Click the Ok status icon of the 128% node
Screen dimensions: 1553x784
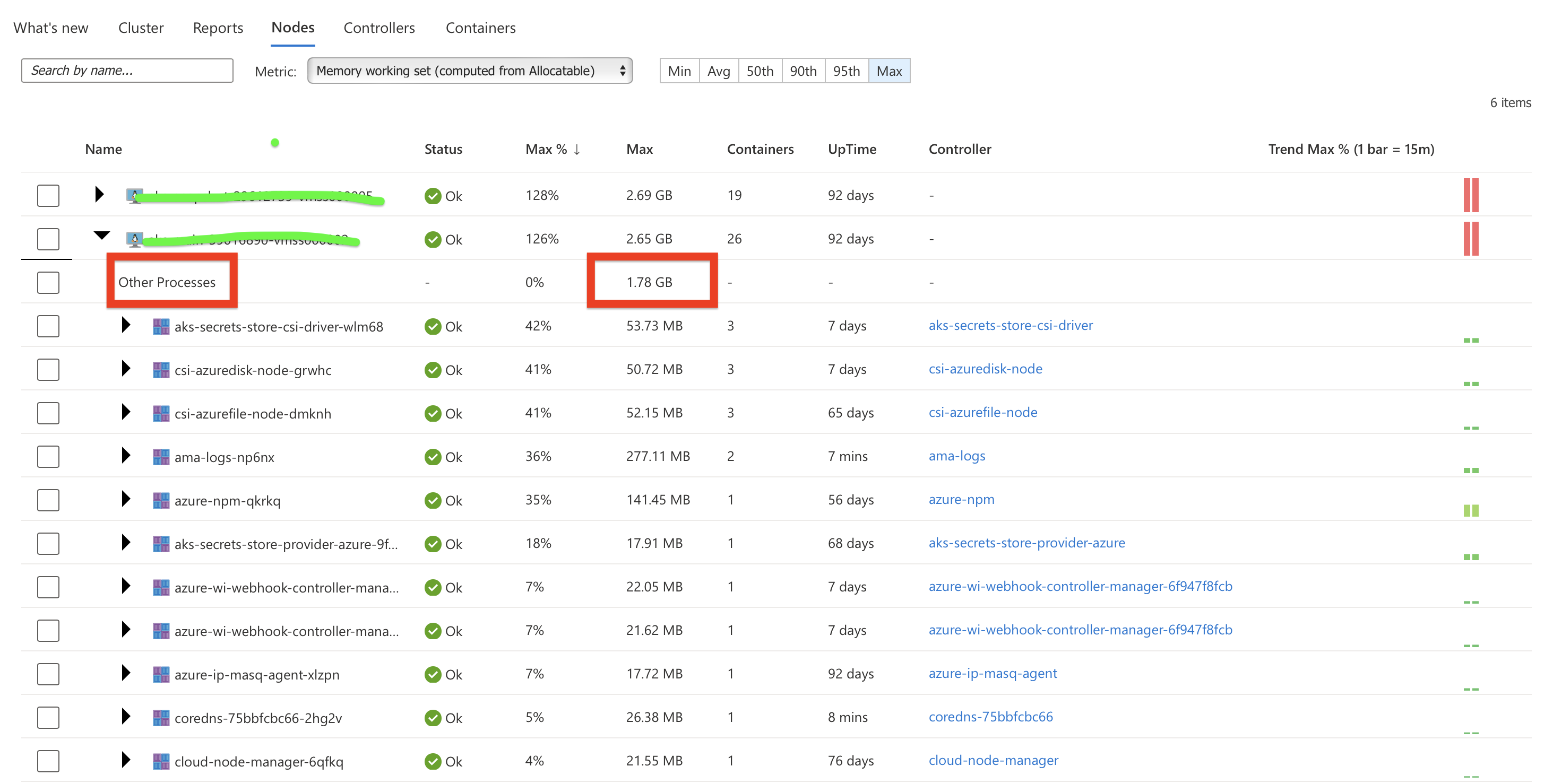(432, 196)
